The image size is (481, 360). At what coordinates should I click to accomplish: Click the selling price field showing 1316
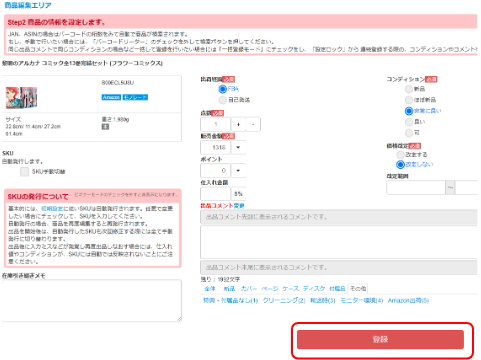[215, 147]
